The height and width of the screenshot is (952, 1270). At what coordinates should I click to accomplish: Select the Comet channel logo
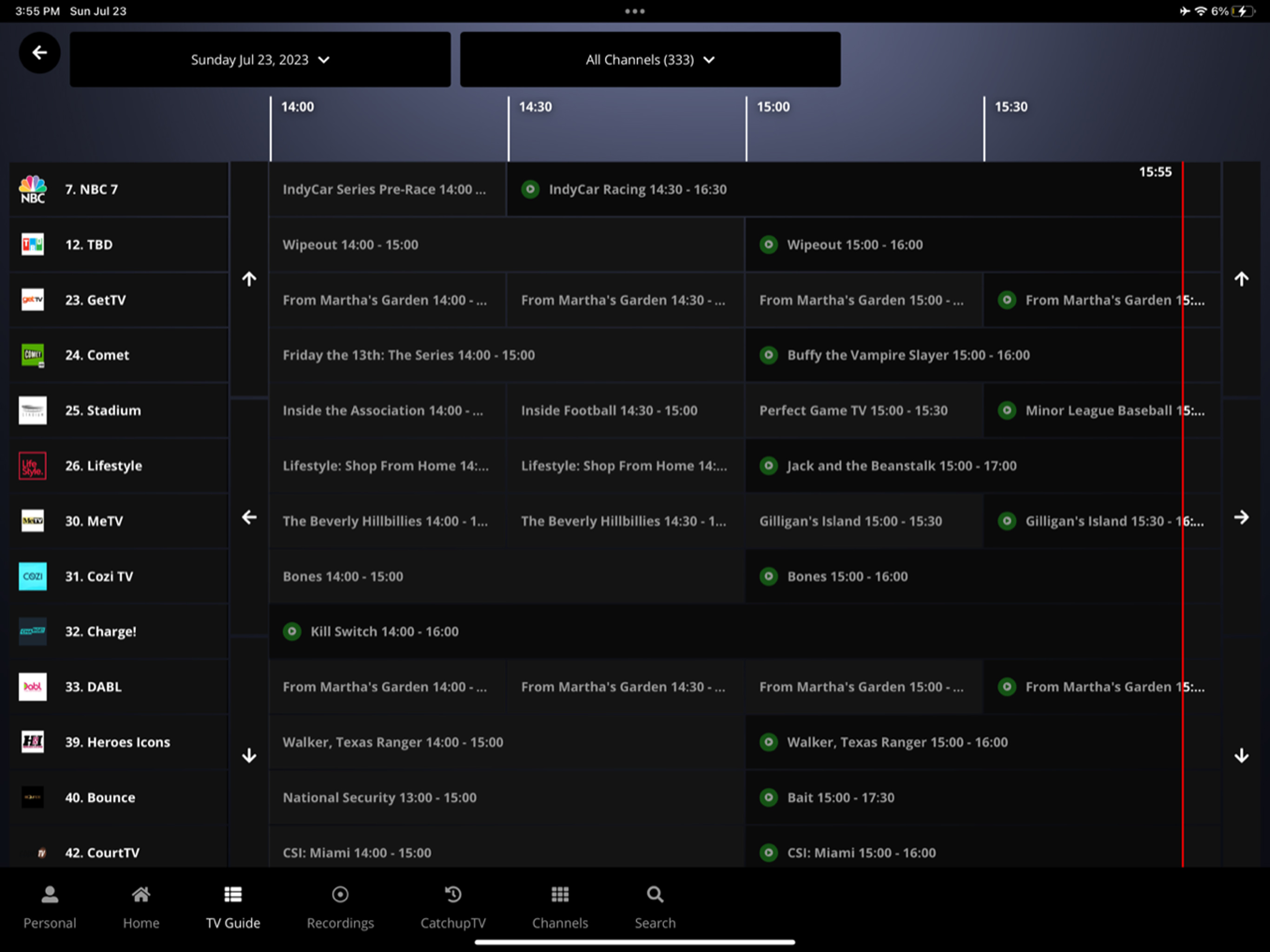(x=33, y=355)
